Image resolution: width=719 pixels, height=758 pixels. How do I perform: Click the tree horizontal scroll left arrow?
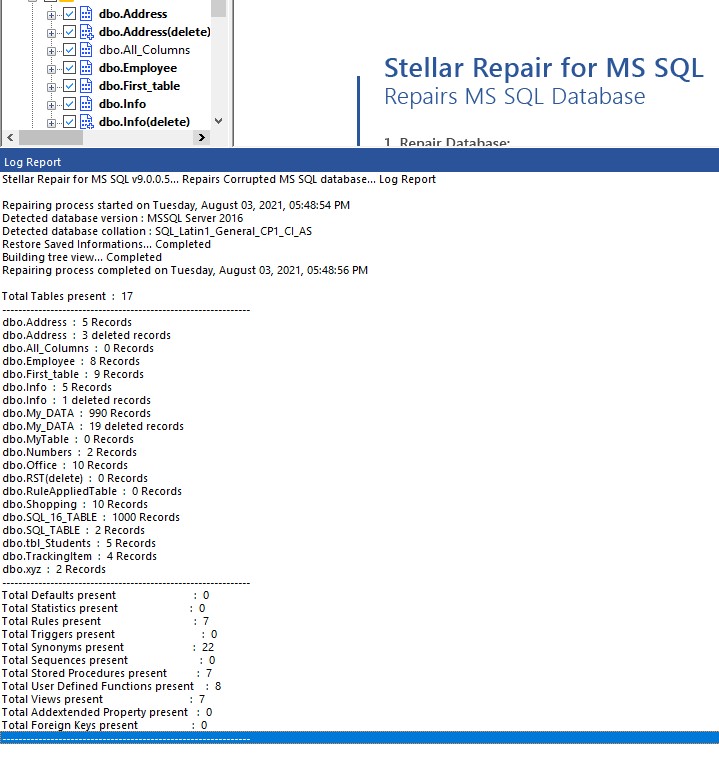click(x=10, y=138)
